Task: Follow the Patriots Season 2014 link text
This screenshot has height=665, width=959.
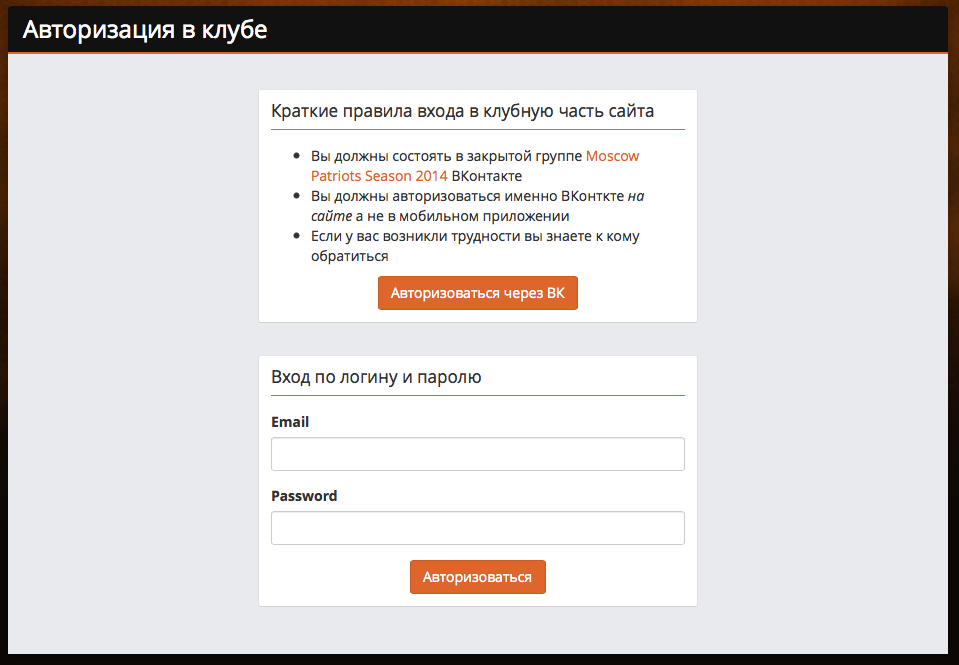Action: [379, 176]
